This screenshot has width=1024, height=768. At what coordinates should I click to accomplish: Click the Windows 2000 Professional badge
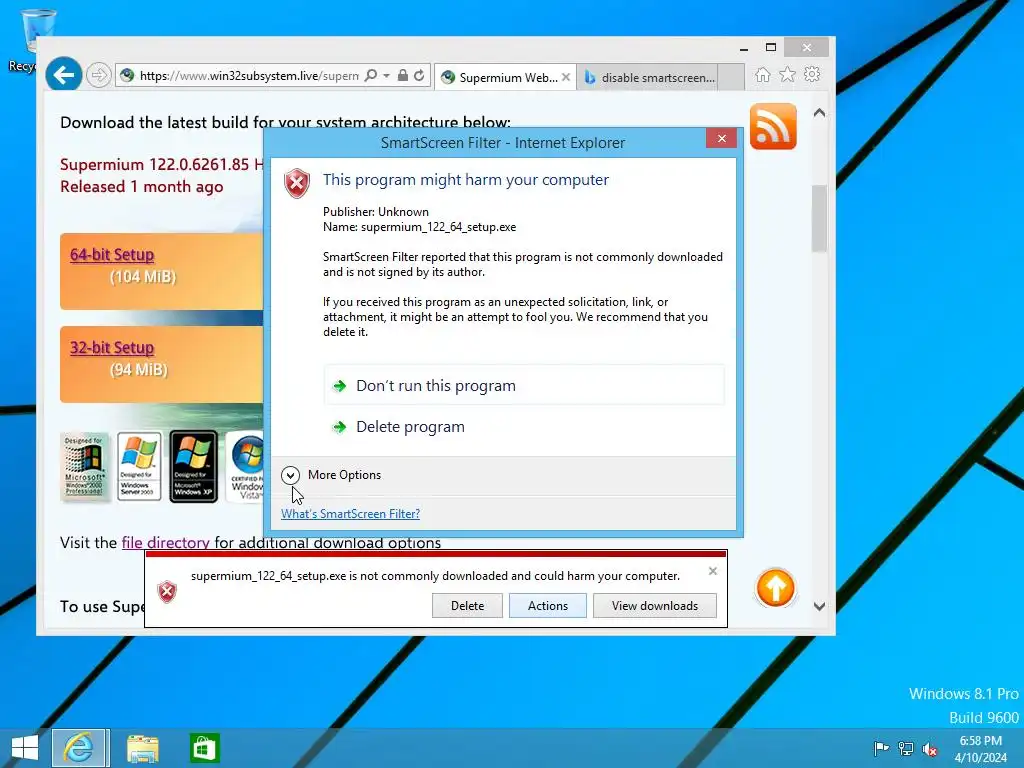(x=84, y=466)
